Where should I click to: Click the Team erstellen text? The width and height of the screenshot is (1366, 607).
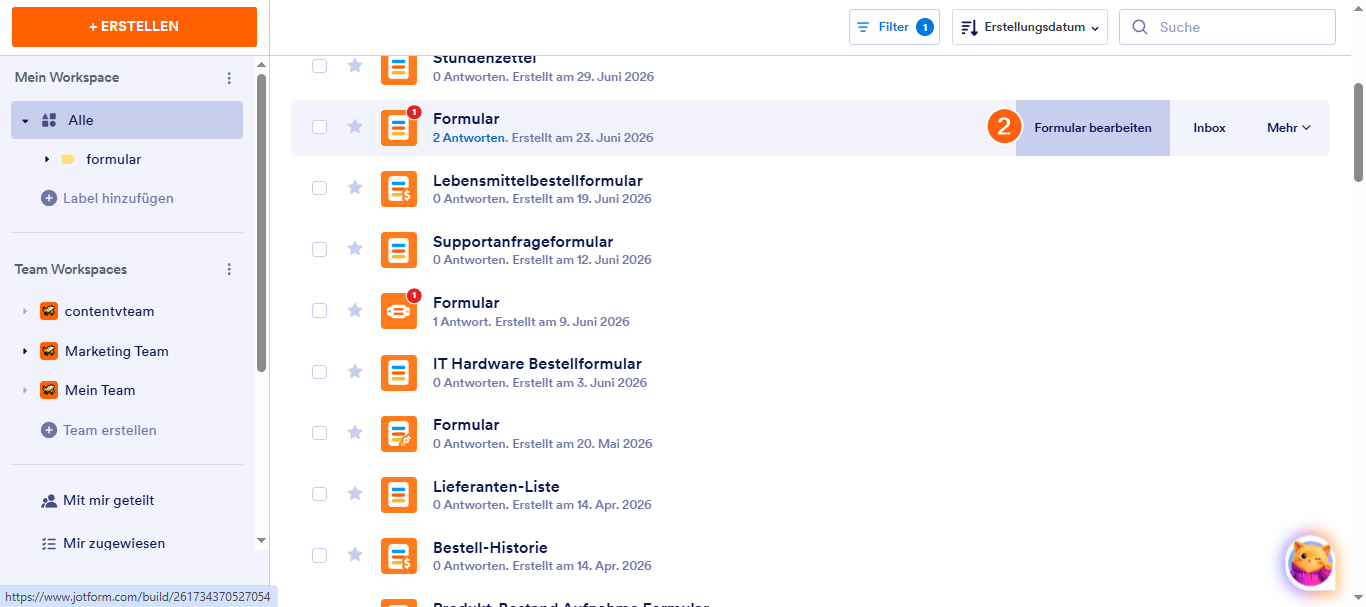click(110, 430)
